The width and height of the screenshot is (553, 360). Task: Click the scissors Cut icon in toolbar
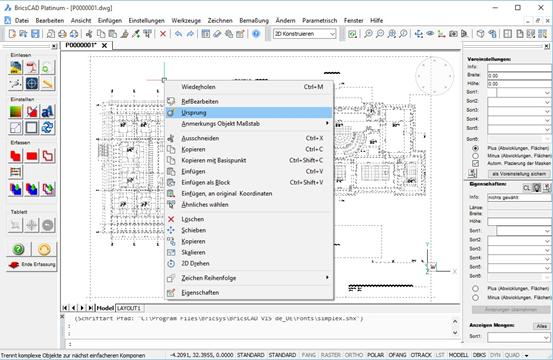pyautogui.click(x=89, y=34)
